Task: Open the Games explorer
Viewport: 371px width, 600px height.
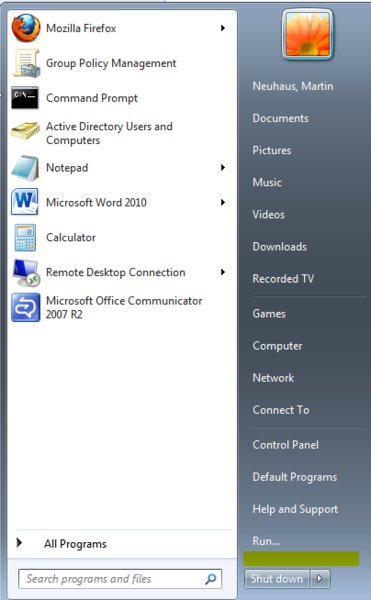Action: pos(269,314)
